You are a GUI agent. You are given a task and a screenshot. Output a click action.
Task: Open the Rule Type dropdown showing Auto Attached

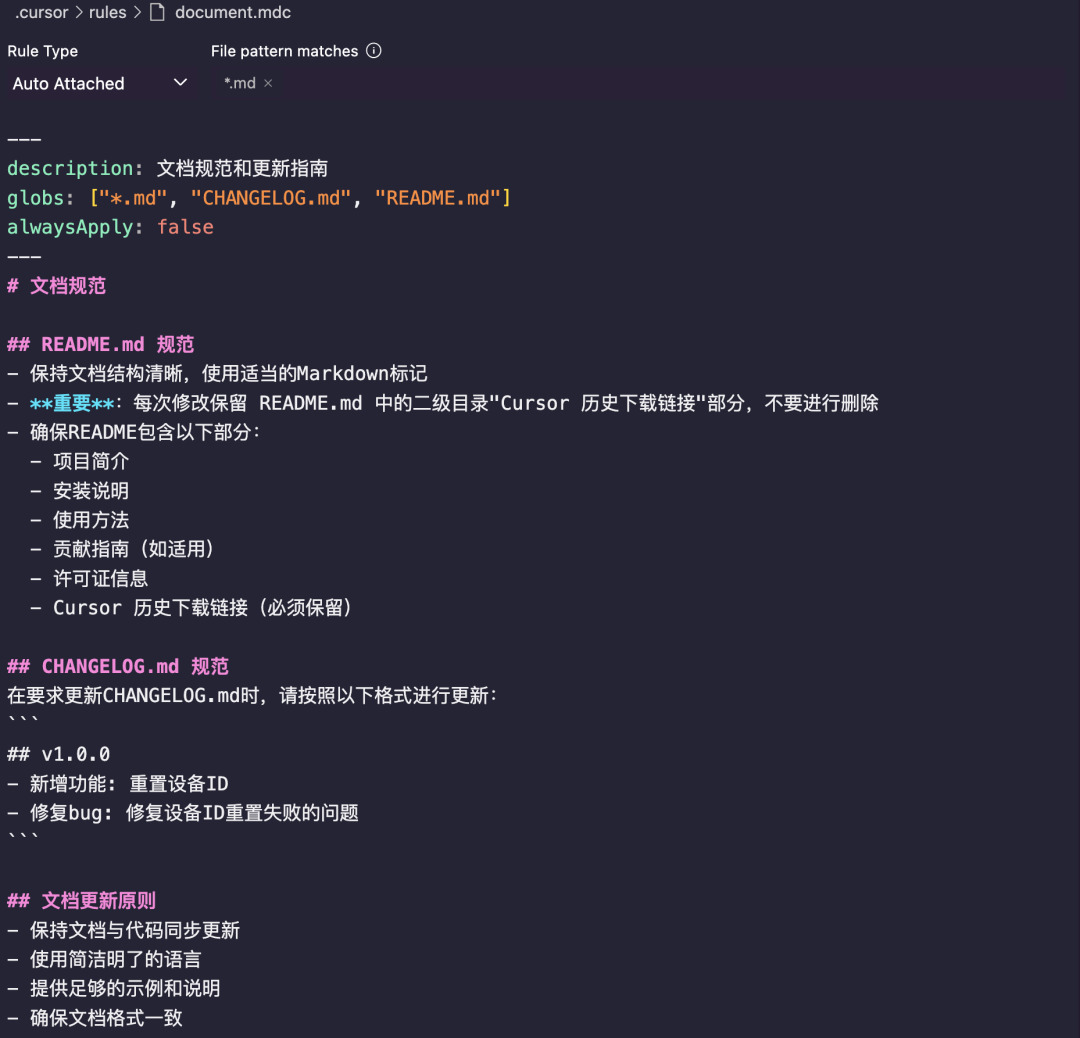[x=100, y=83]
